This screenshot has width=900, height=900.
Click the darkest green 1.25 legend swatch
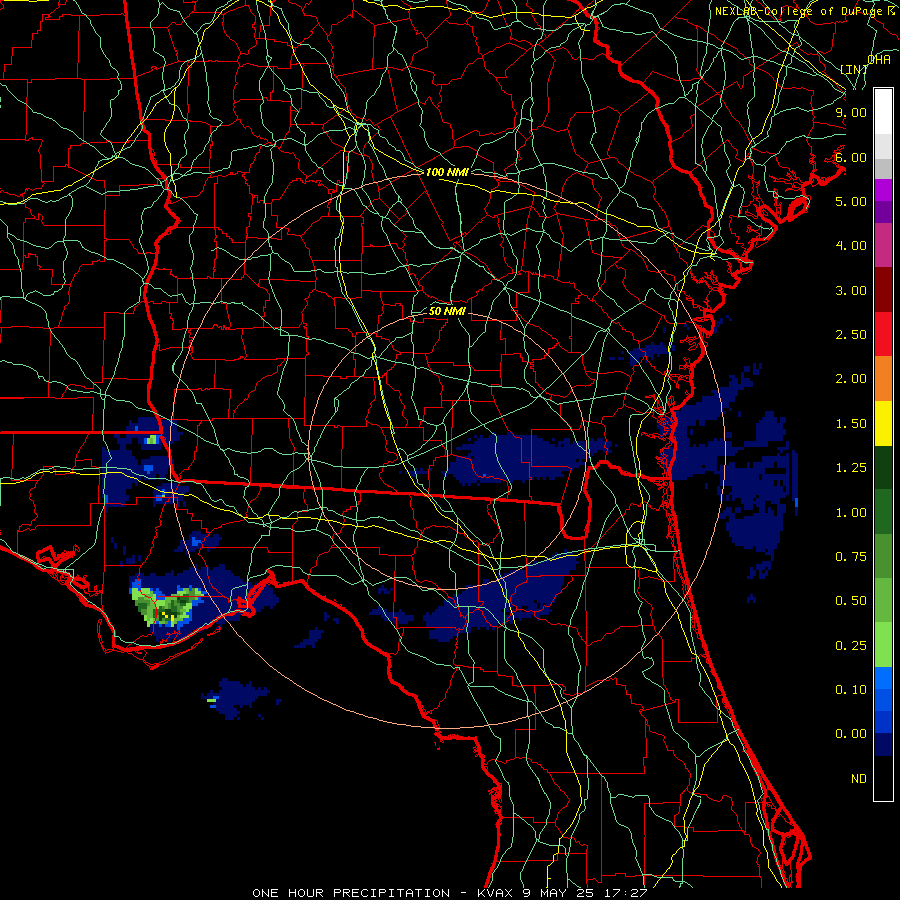point(883,467)
